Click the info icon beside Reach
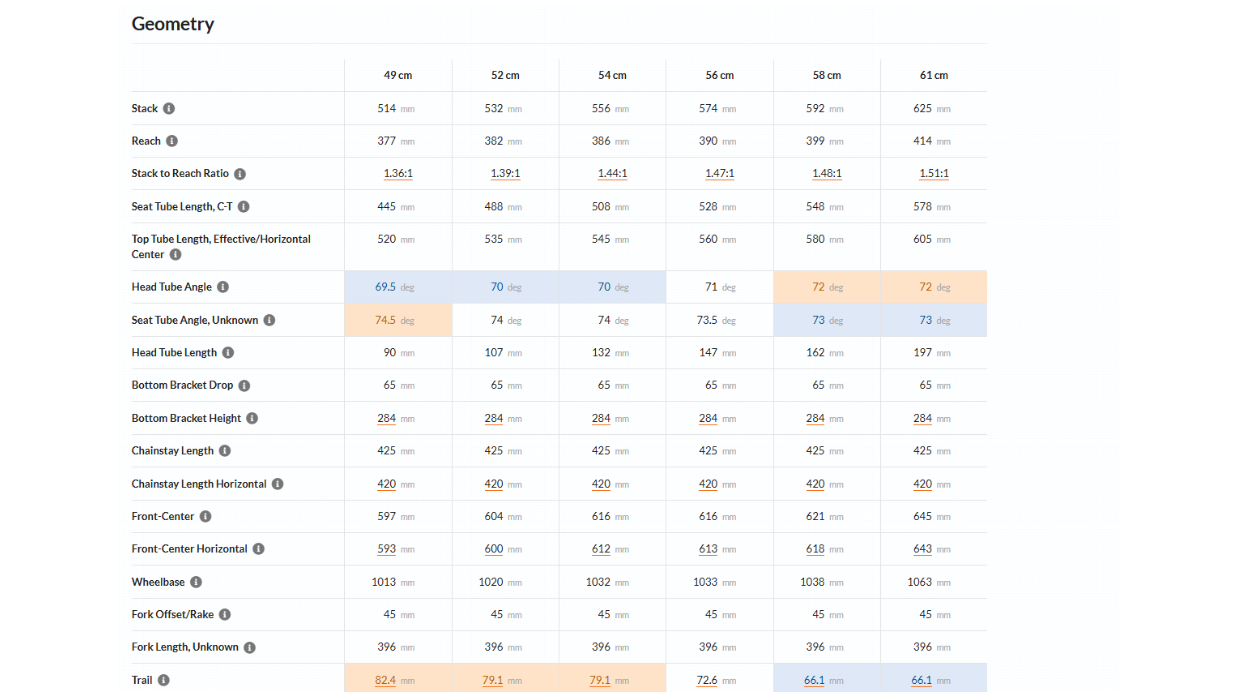Screen dimensions: 1237x696 pyautogui.click(x=172, y=141)
